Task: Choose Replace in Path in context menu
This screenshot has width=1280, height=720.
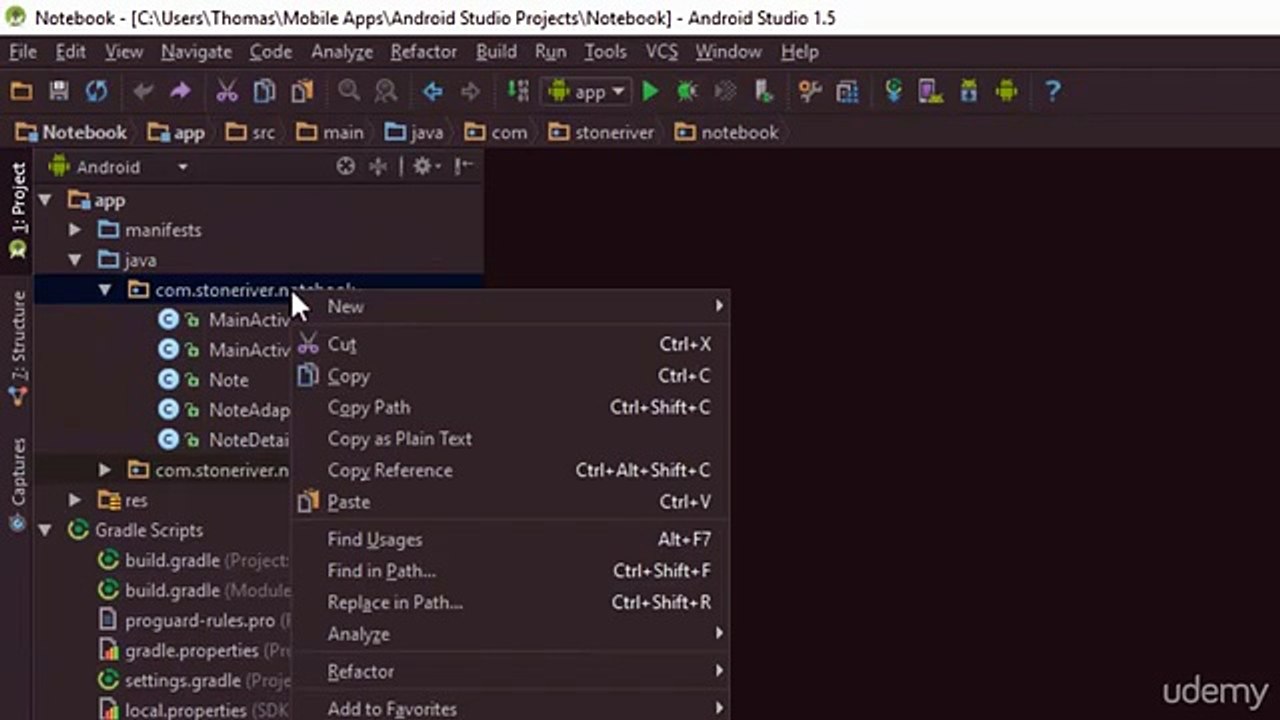Action: pyautogui.click(x=510, y=602)
